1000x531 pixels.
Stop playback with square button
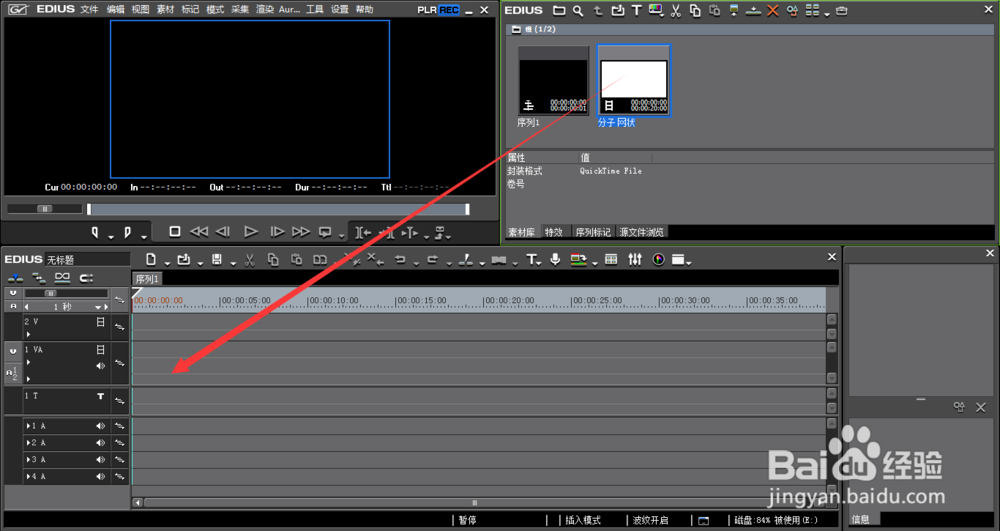tap(175, 232)
